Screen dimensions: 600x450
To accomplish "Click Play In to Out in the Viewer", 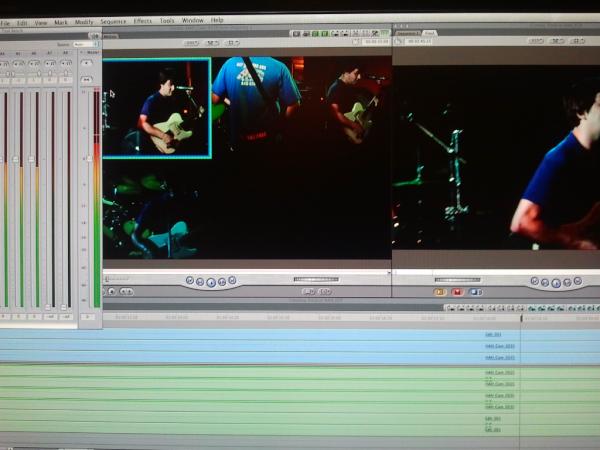I will [200, 282].
